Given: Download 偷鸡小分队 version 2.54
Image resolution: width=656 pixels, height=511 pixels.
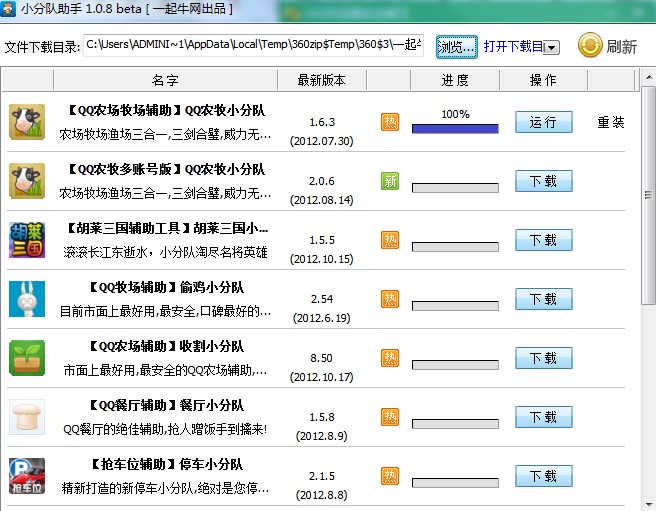Looking at the screenshot, I should coord(543,299).
